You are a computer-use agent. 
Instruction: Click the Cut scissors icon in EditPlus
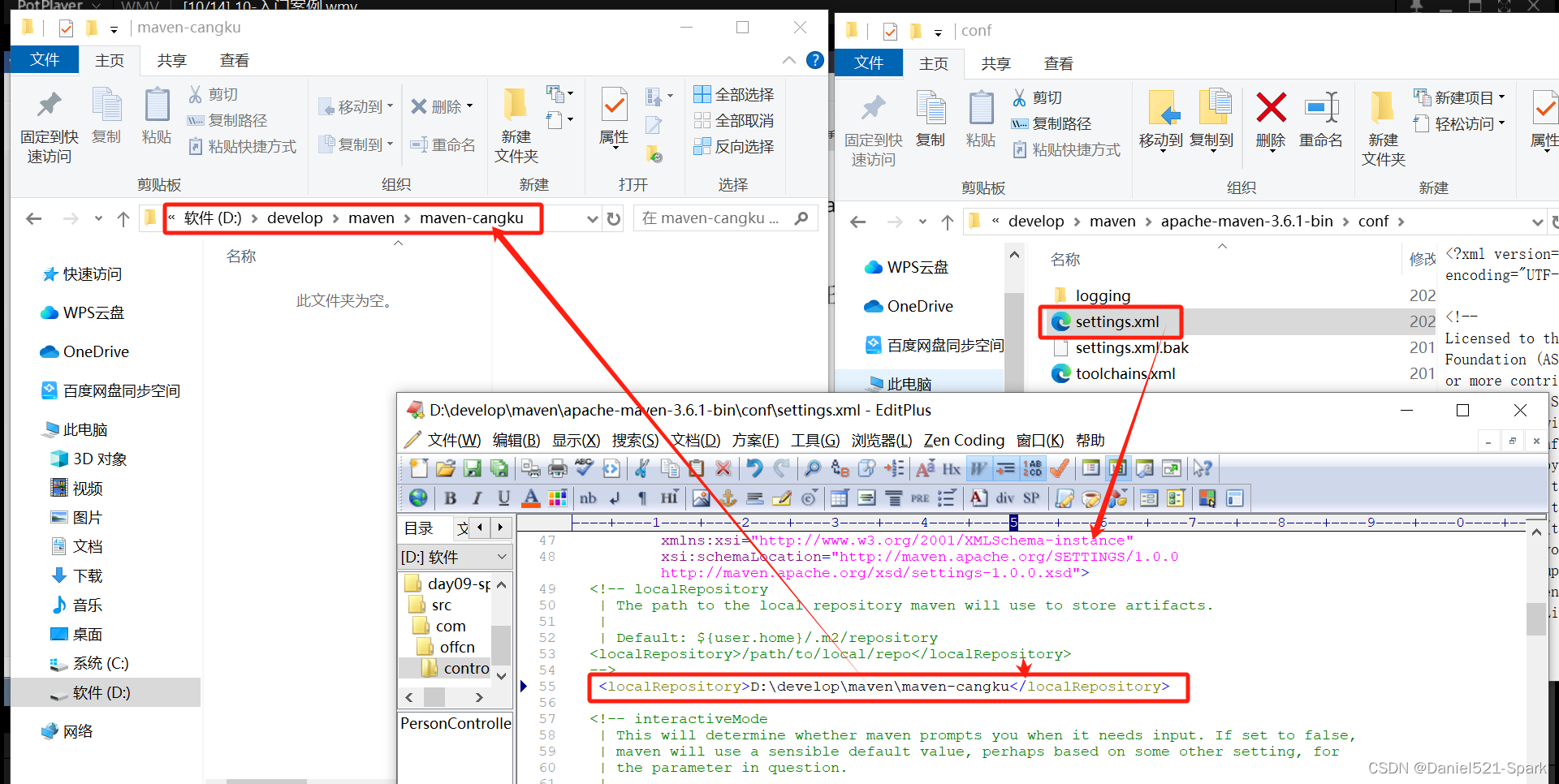click(x=641, y=468)
